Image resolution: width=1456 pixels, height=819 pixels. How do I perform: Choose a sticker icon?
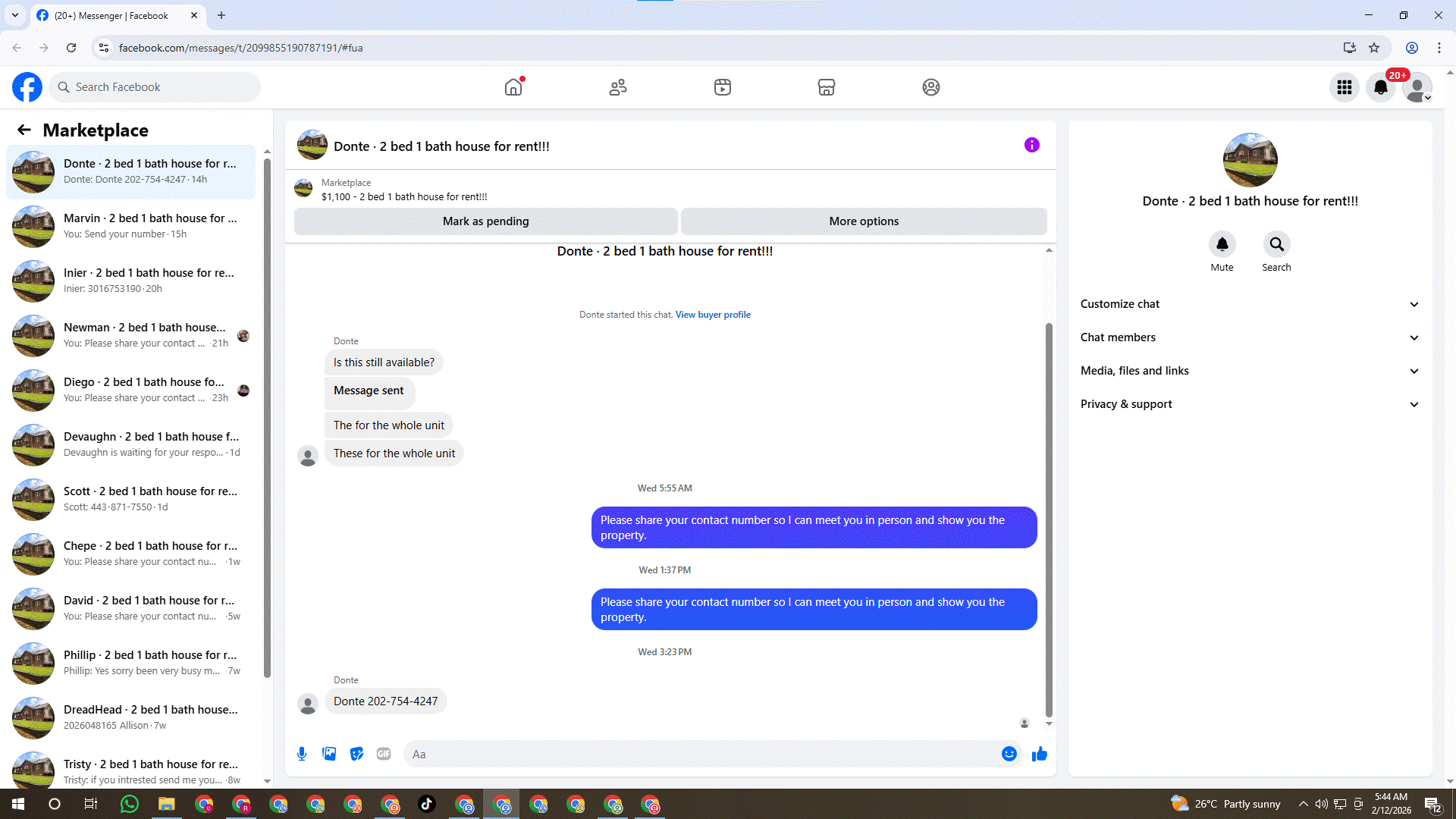click(356, 754)
